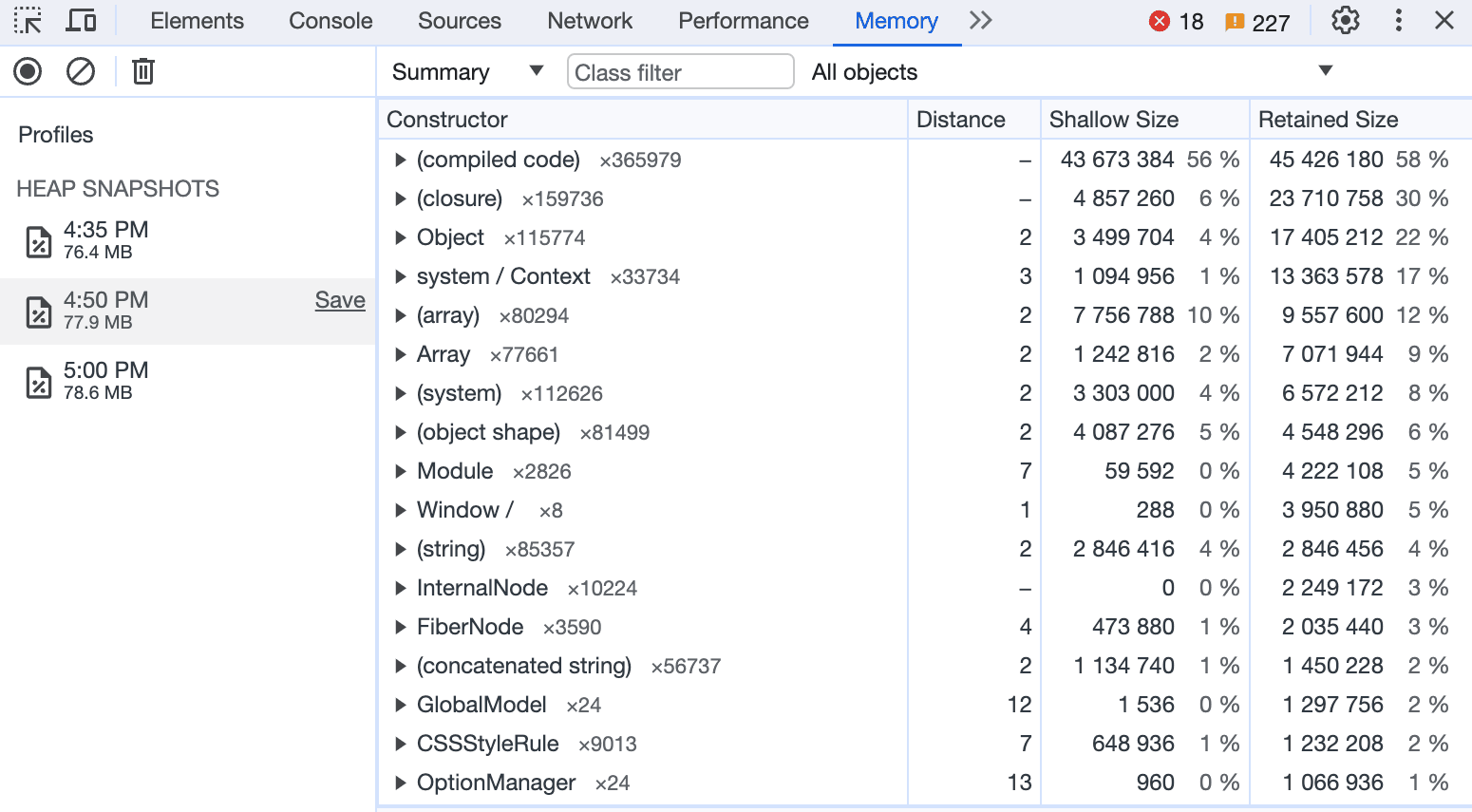
Task: Expand the (concatenated string) row
Action: pos(400,667)
